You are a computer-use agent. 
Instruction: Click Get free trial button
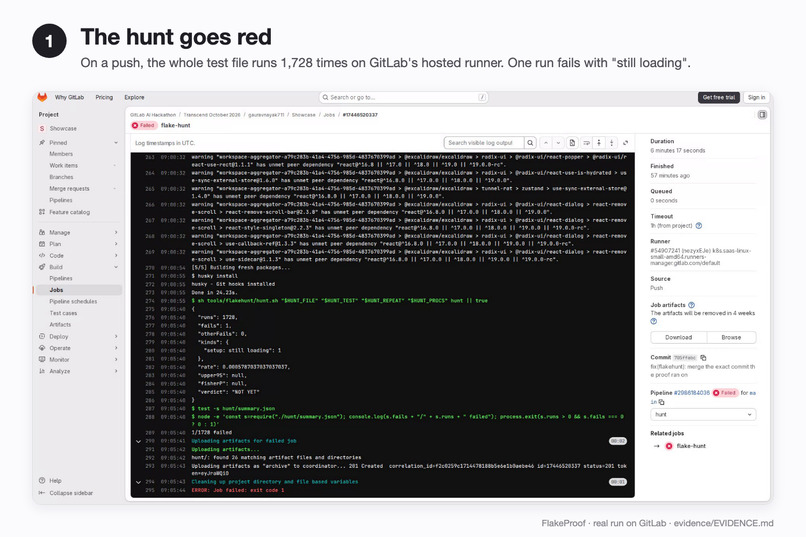pyautogui.click(x=719, y=97)
